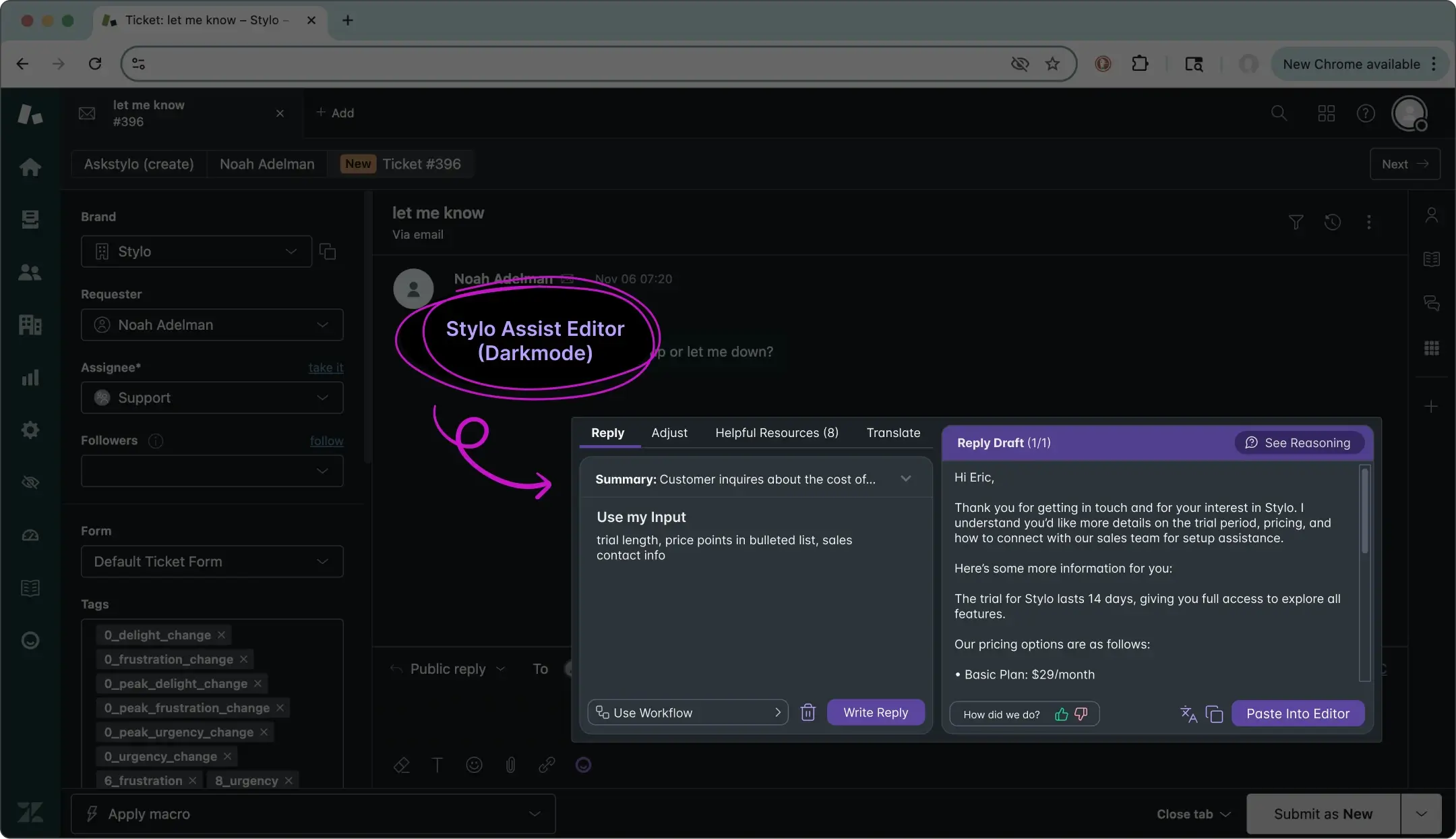Image resolution: width=1456 pixels, height=839 pixels.
Task: Open the knowledge book icon in right panel
Action: pos(1432,259)
